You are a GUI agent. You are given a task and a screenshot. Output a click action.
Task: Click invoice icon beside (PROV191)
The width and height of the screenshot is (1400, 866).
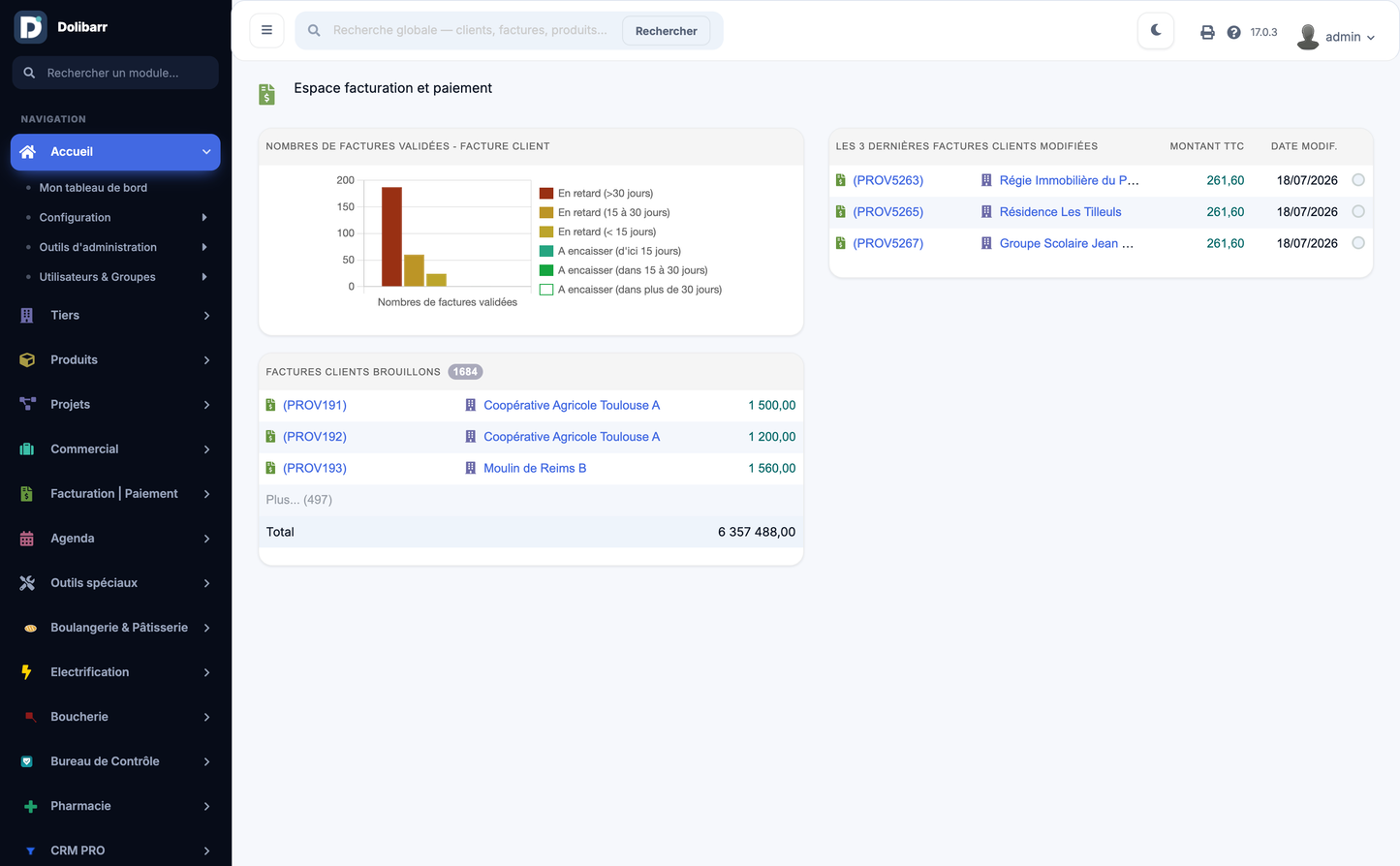pyautogui.click(x=270, y=406)
